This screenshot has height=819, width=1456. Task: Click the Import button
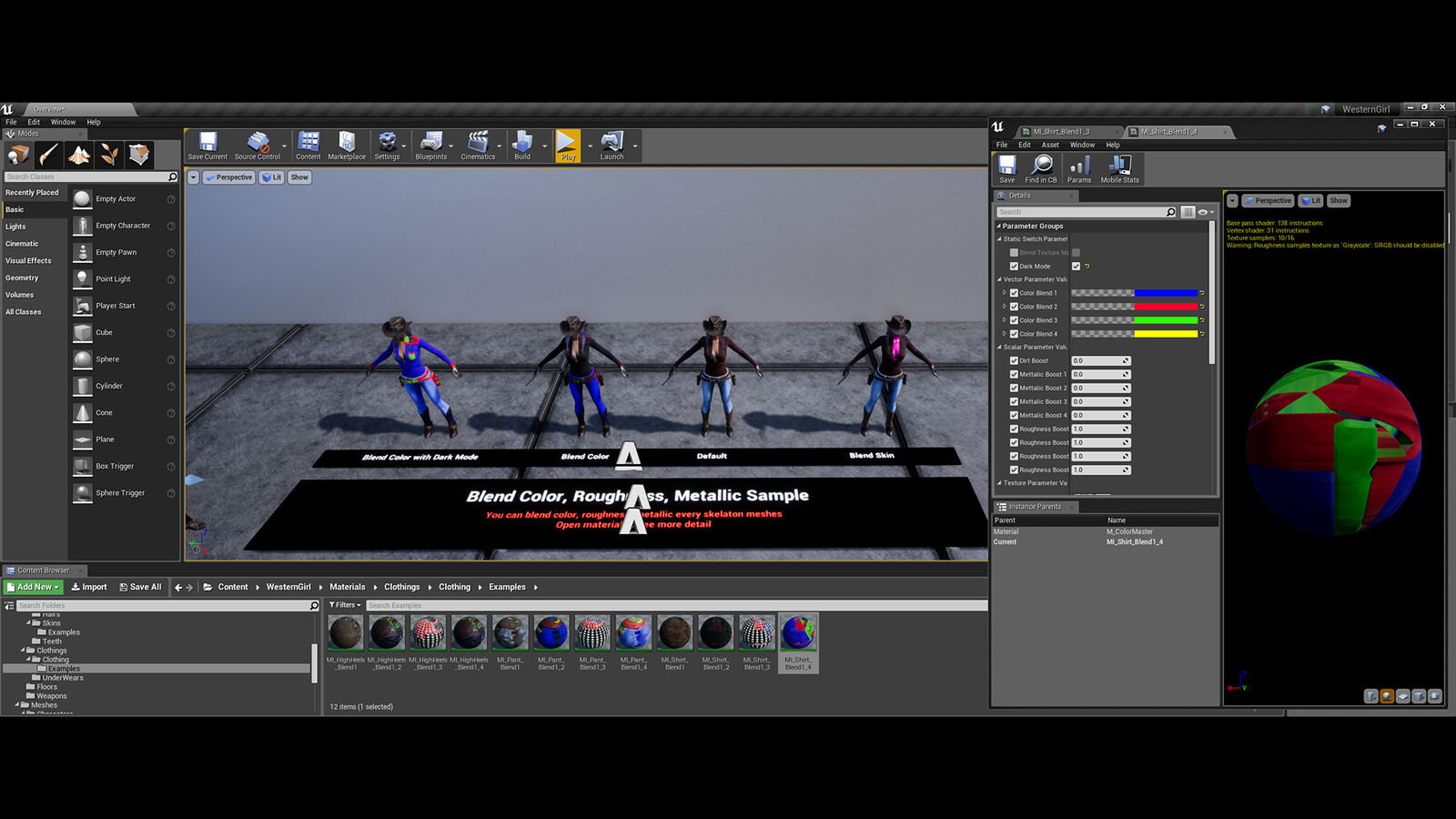[89, 587]
